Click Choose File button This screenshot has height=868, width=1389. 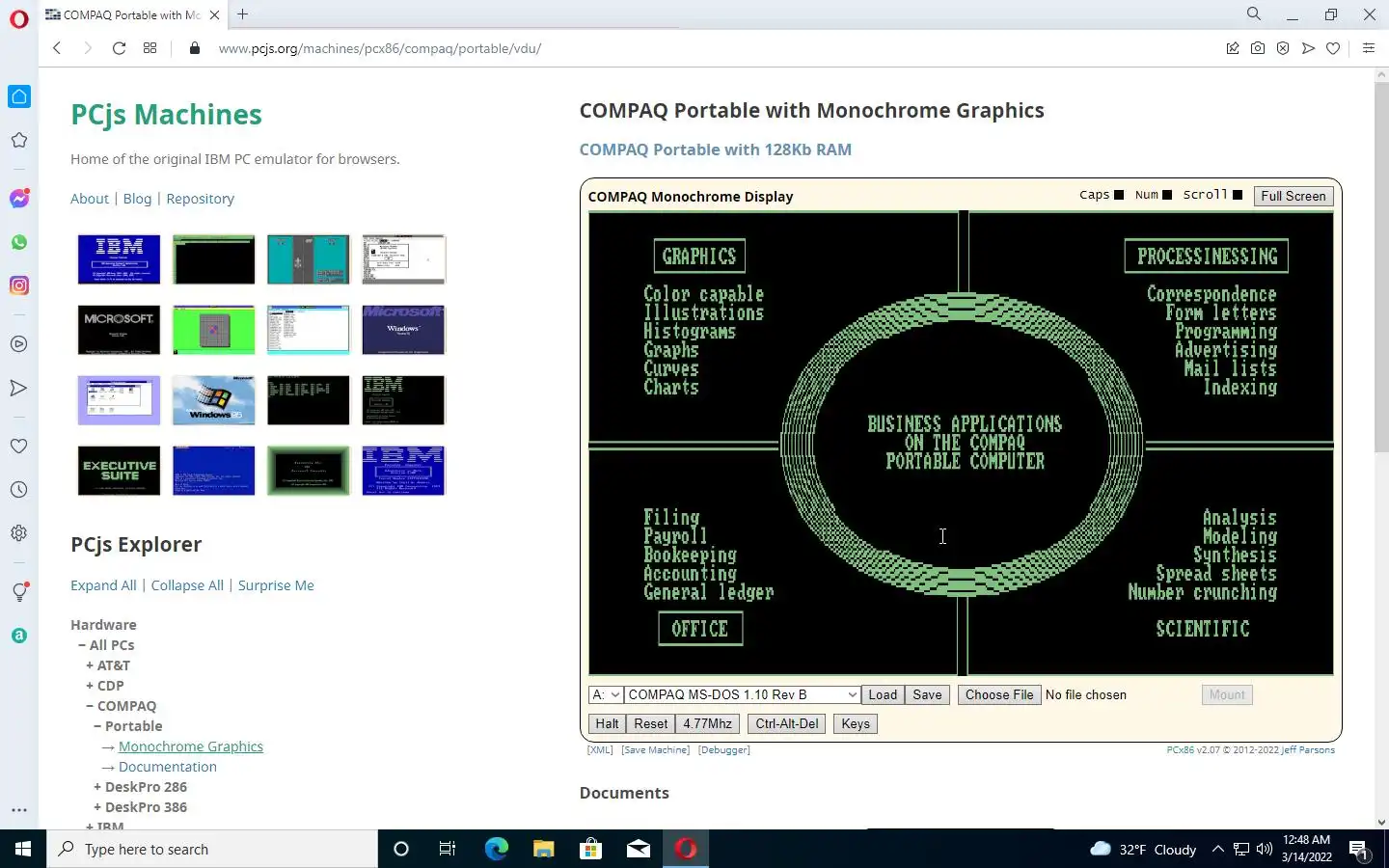[999, 694]
